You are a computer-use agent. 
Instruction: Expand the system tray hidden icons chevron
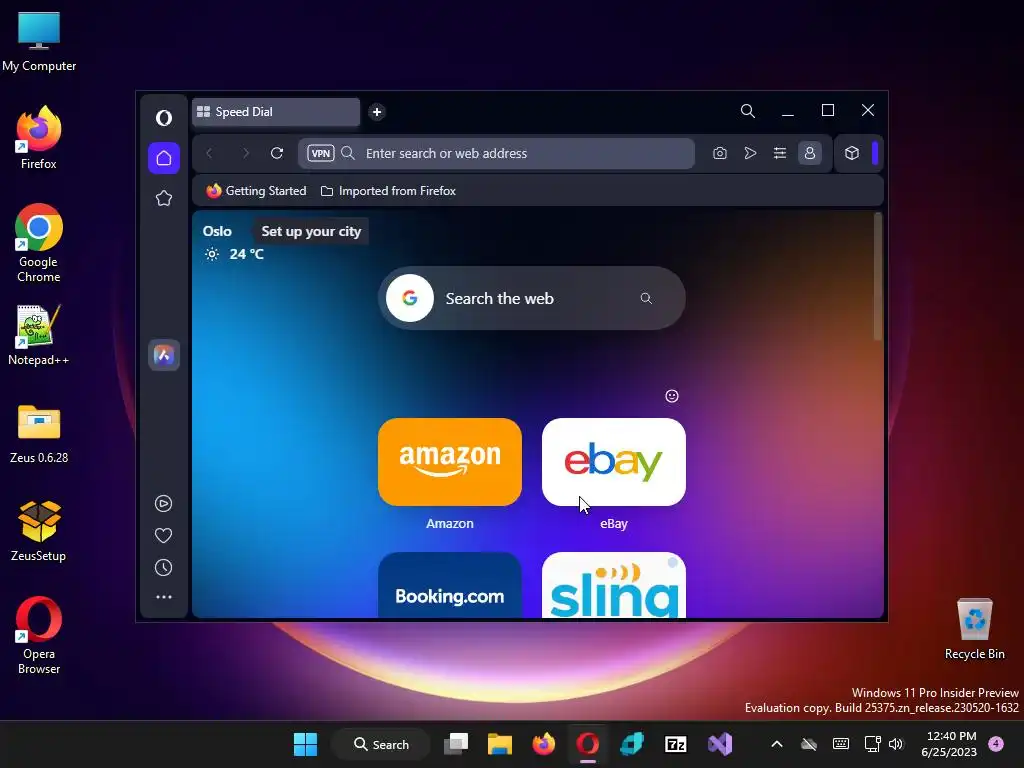[776, 744]
